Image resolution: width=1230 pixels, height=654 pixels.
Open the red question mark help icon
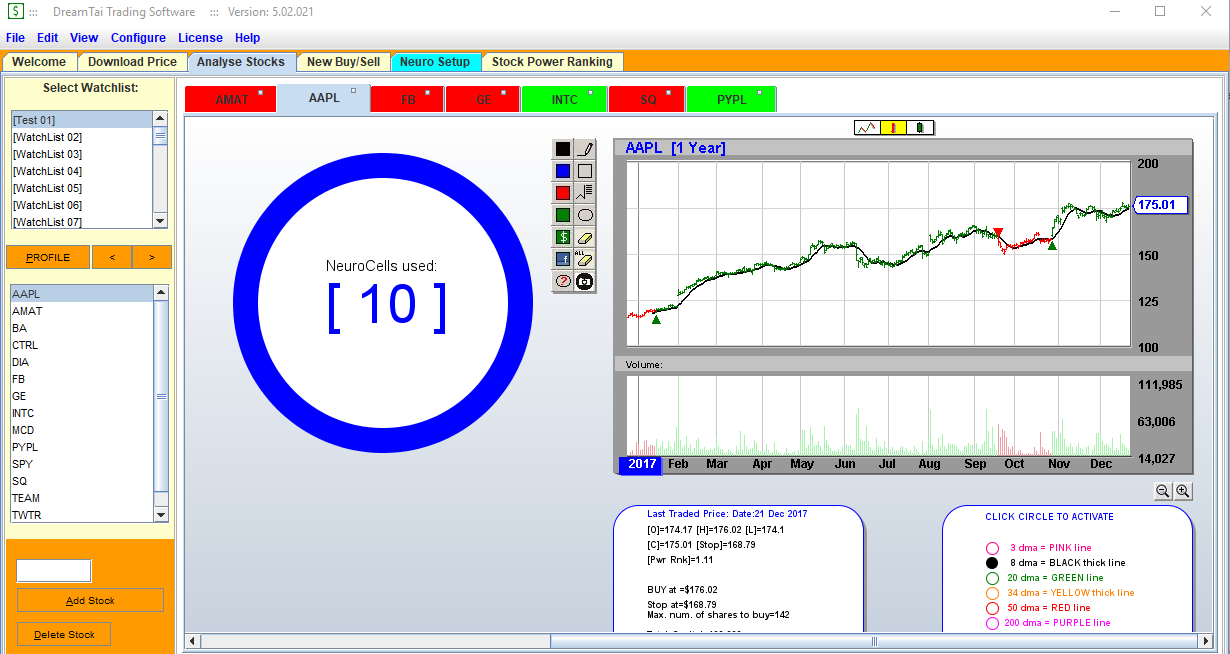coord(563,281)
